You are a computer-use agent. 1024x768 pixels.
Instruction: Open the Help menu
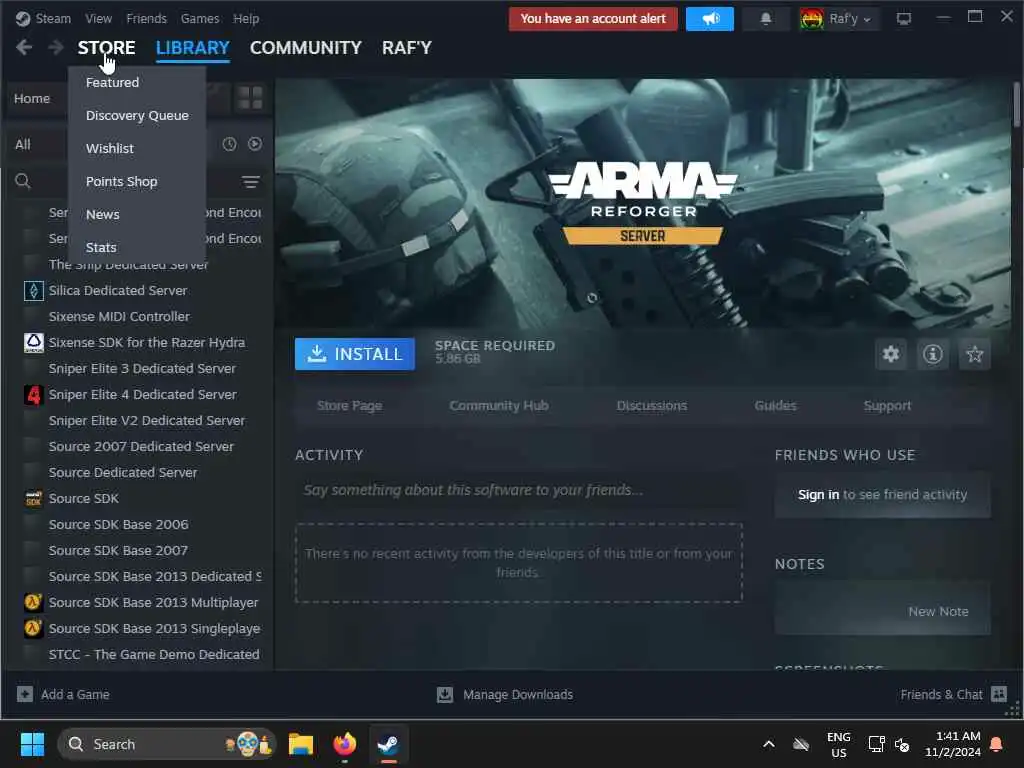coord(246,18)
